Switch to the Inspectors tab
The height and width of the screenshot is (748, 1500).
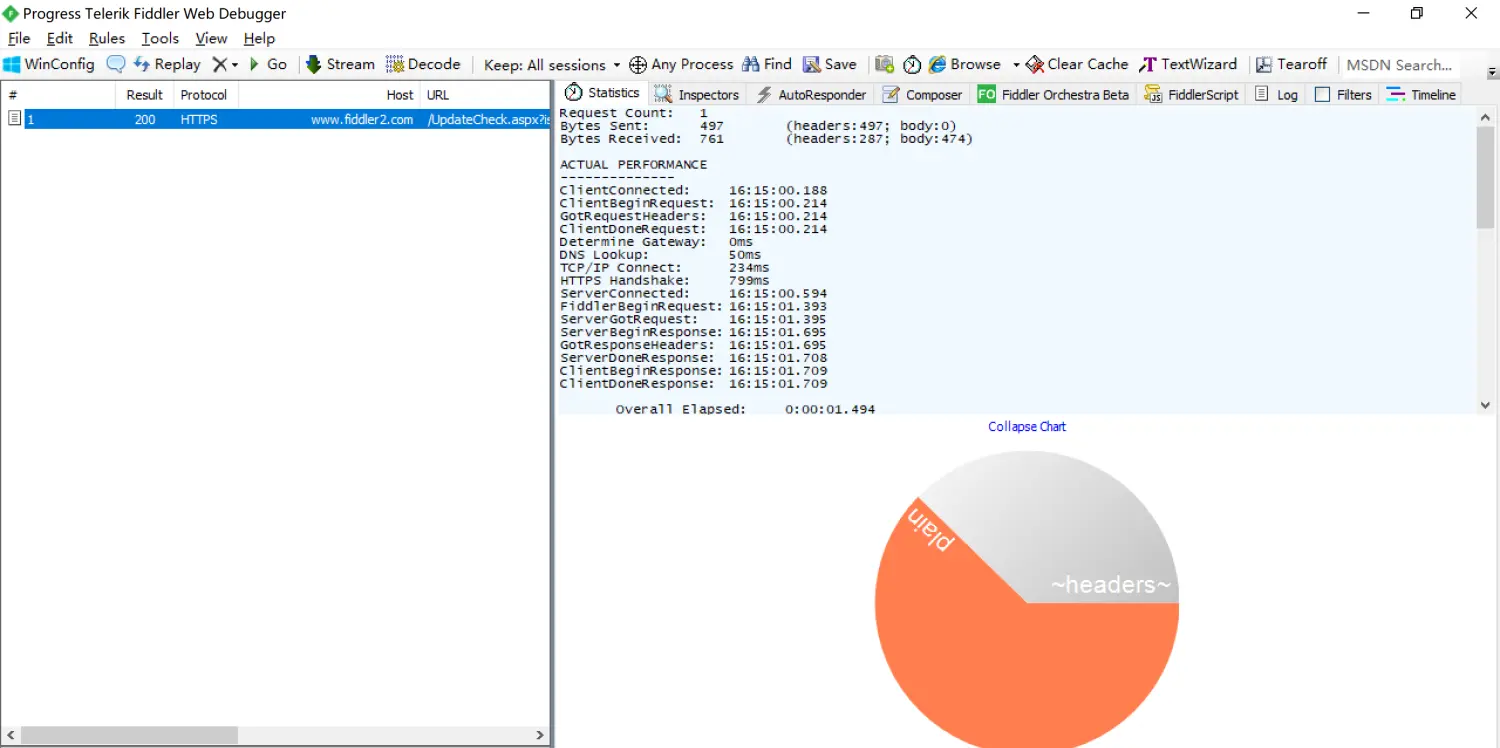697,94
